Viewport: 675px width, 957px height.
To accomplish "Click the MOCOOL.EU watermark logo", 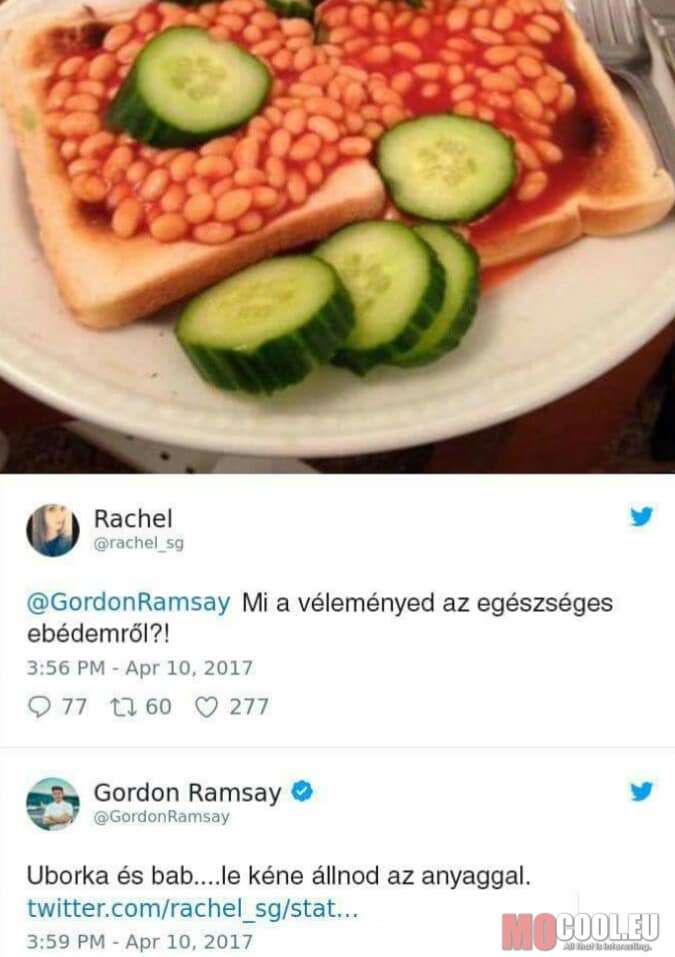I will (x=580, y=930).
